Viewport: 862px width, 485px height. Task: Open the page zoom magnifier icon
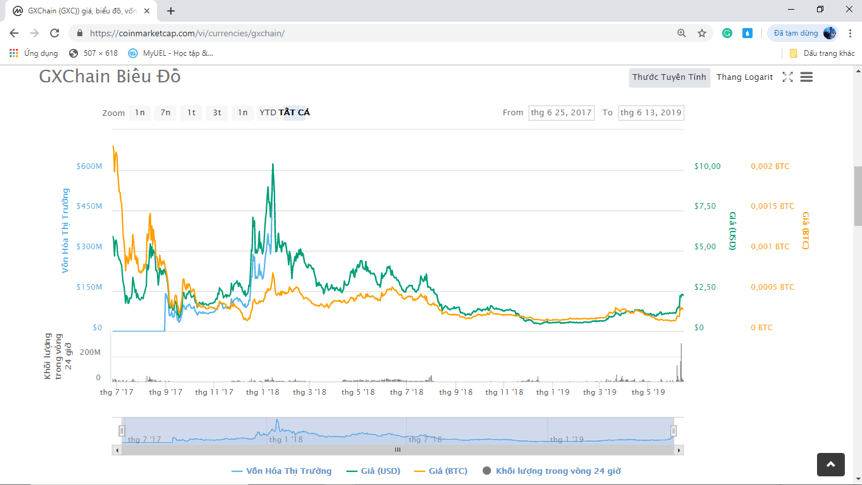681,33
